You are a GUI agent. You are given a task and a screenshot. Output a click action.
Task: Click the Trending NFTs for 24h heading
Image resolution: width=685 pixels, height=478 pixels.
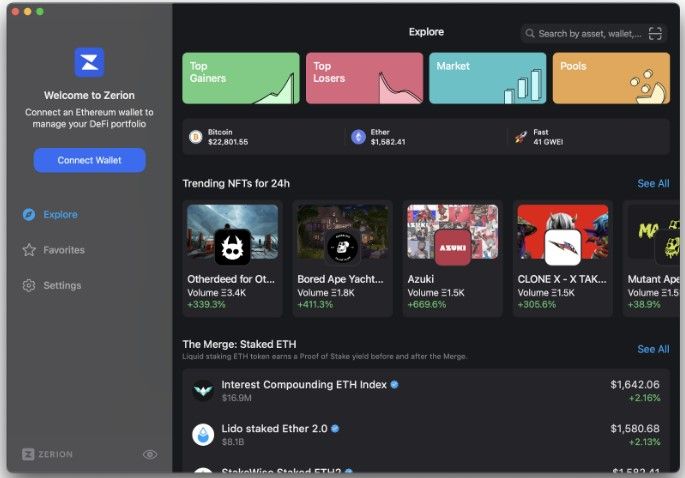(x=236, y=184)
